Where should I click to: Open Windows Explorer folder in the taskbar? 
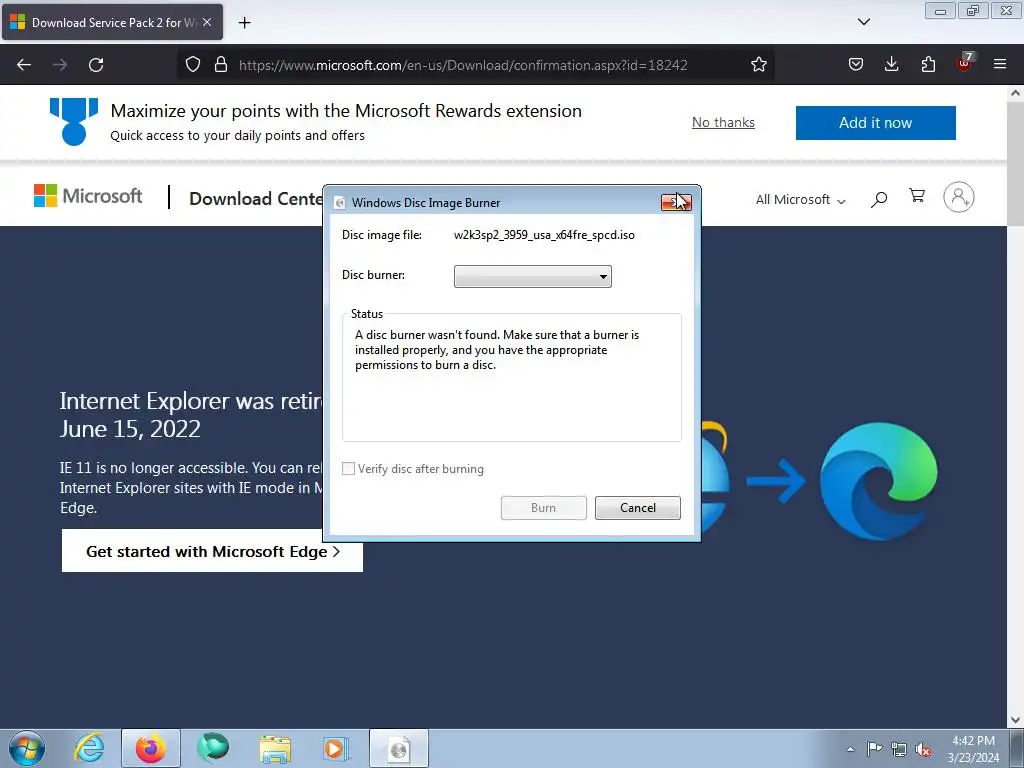click(275, 748)
